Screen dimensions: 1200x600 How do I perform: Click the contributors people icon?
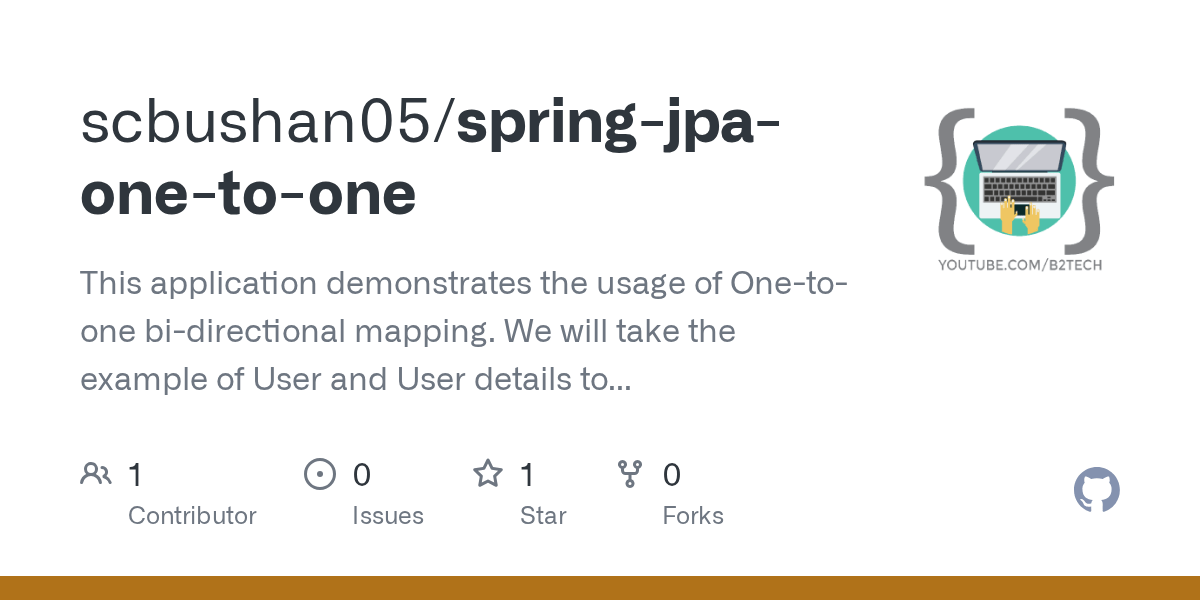pos(96,474)
